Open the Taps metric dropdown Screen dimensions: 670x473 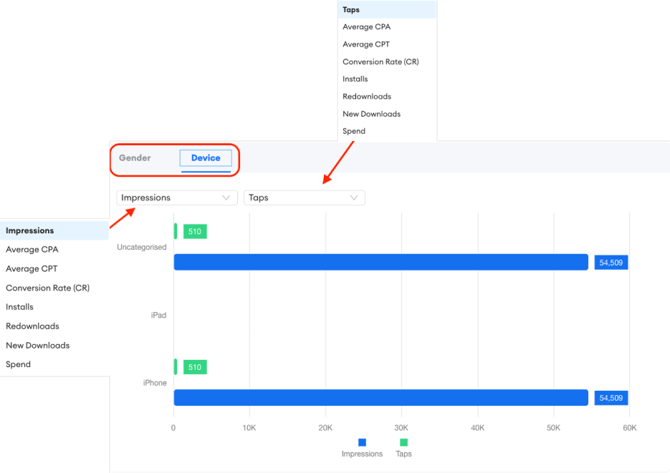pyautogui.click(x=303, y=198)
